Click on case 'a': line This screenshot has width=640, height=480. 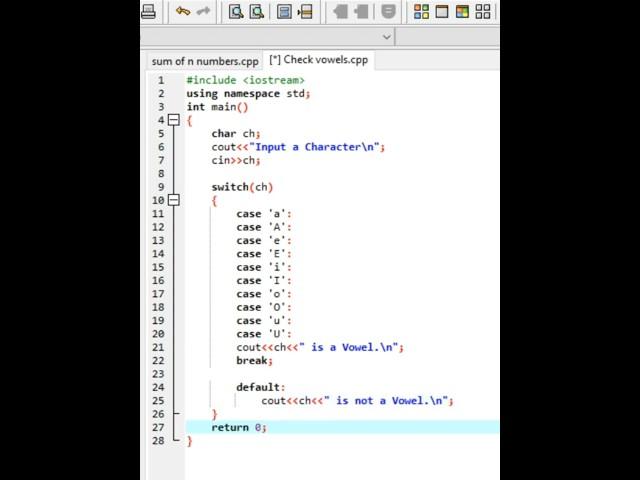click(x=264, y=214)
